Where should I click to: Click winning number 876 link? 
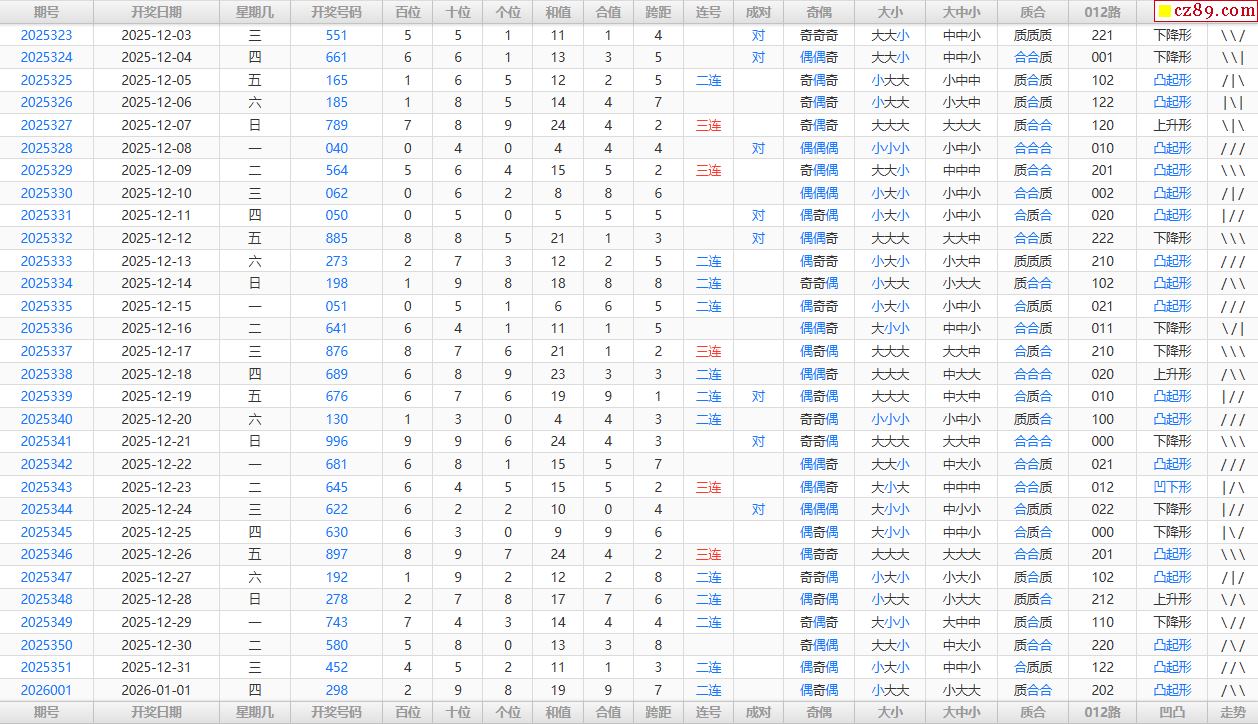pyautogui.click(x=337, y=351)
